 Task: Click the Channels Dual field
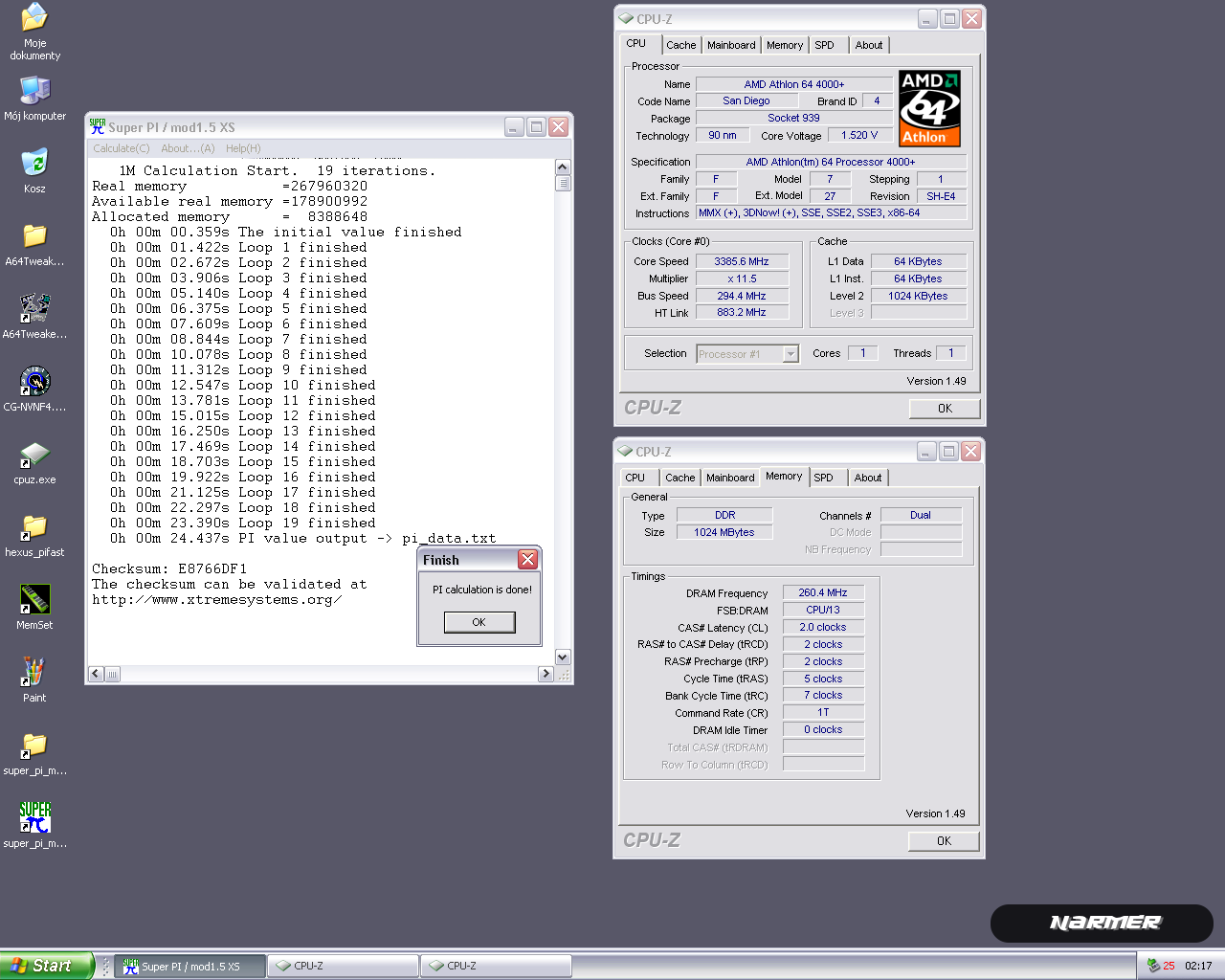tap(921, 515)
